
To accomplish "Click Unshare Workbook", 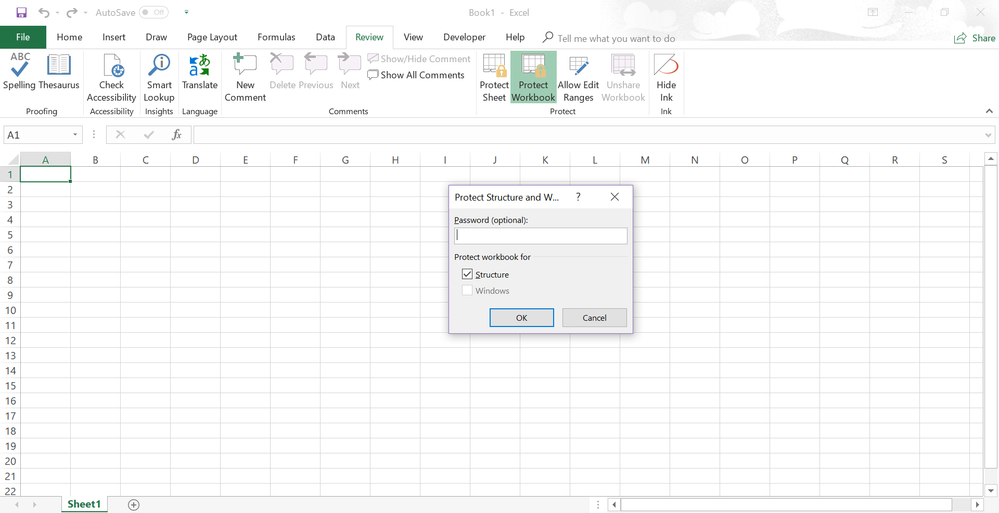I will pos(623,78).
